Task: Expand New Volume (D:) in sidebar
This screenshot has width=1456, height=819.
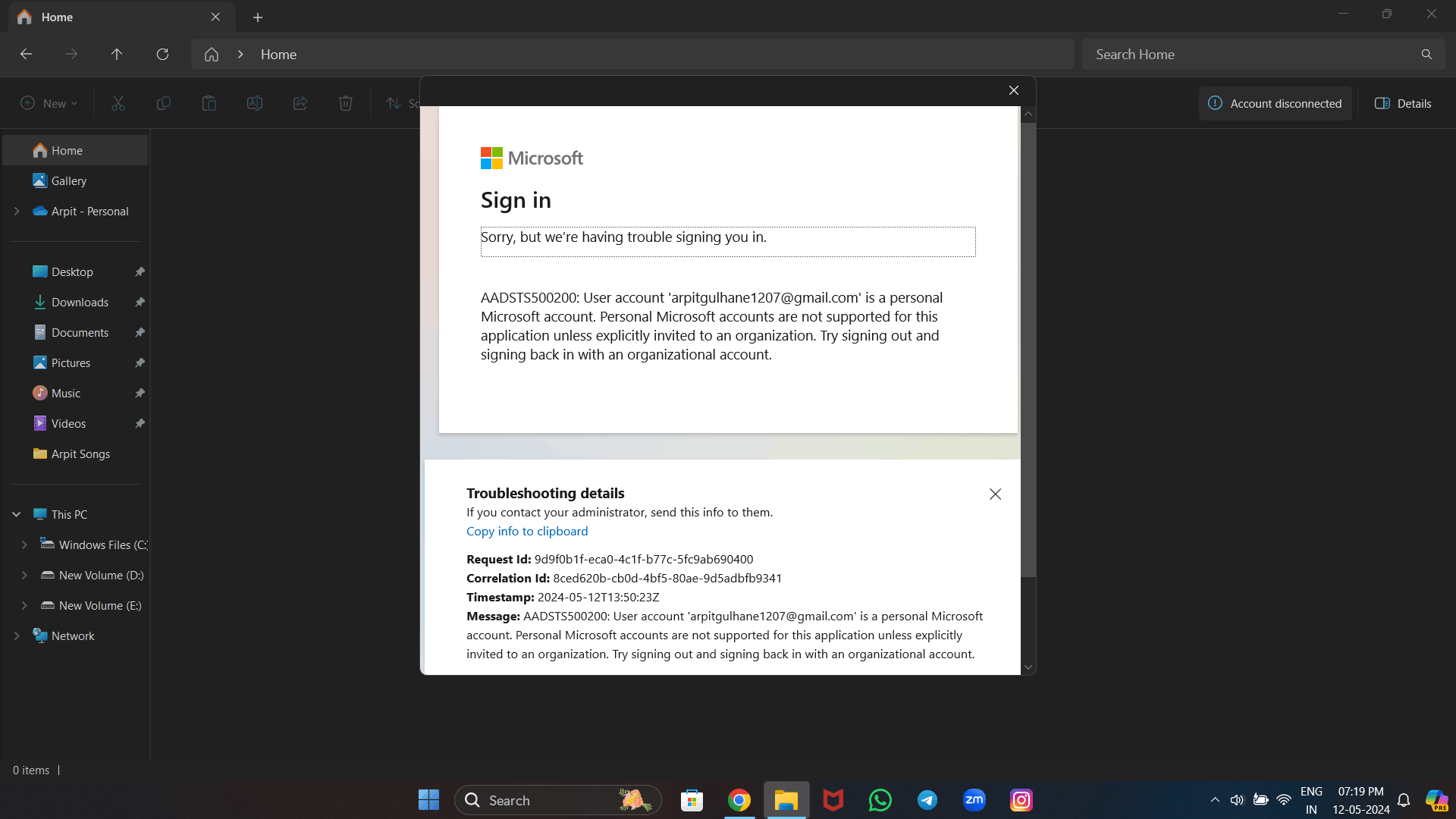Action: pos(25,575)
